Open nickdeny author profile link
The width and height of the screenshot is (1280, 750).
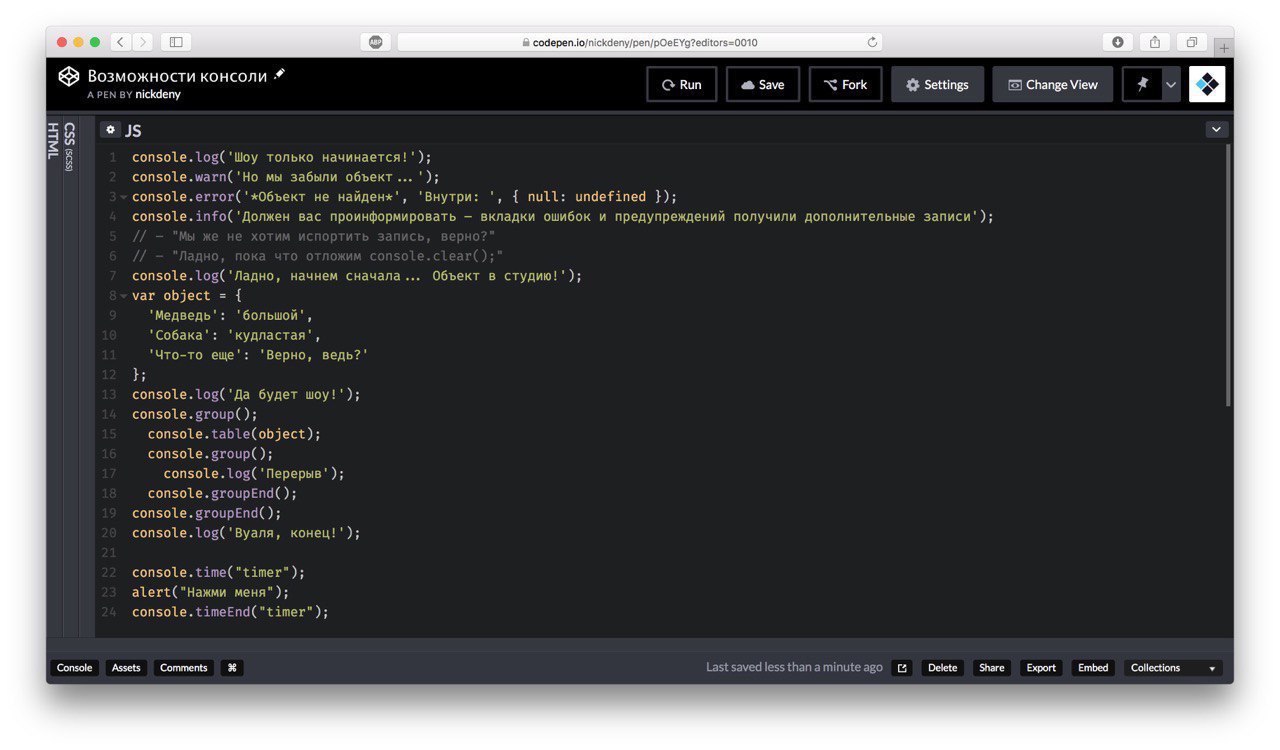click(158, 94)
